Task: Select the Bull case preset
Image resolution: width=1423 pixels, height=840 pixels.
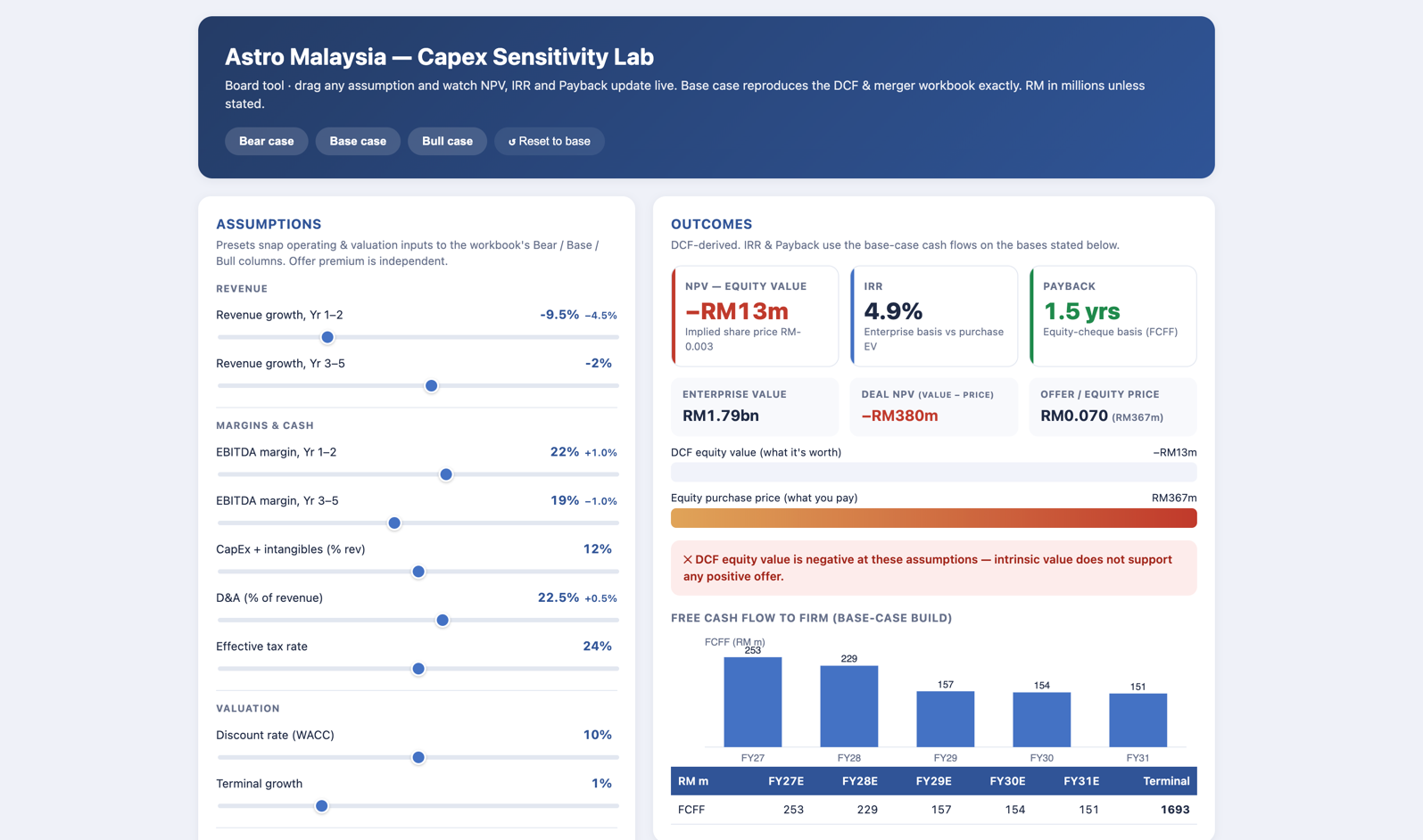Action: pos(447,141)
